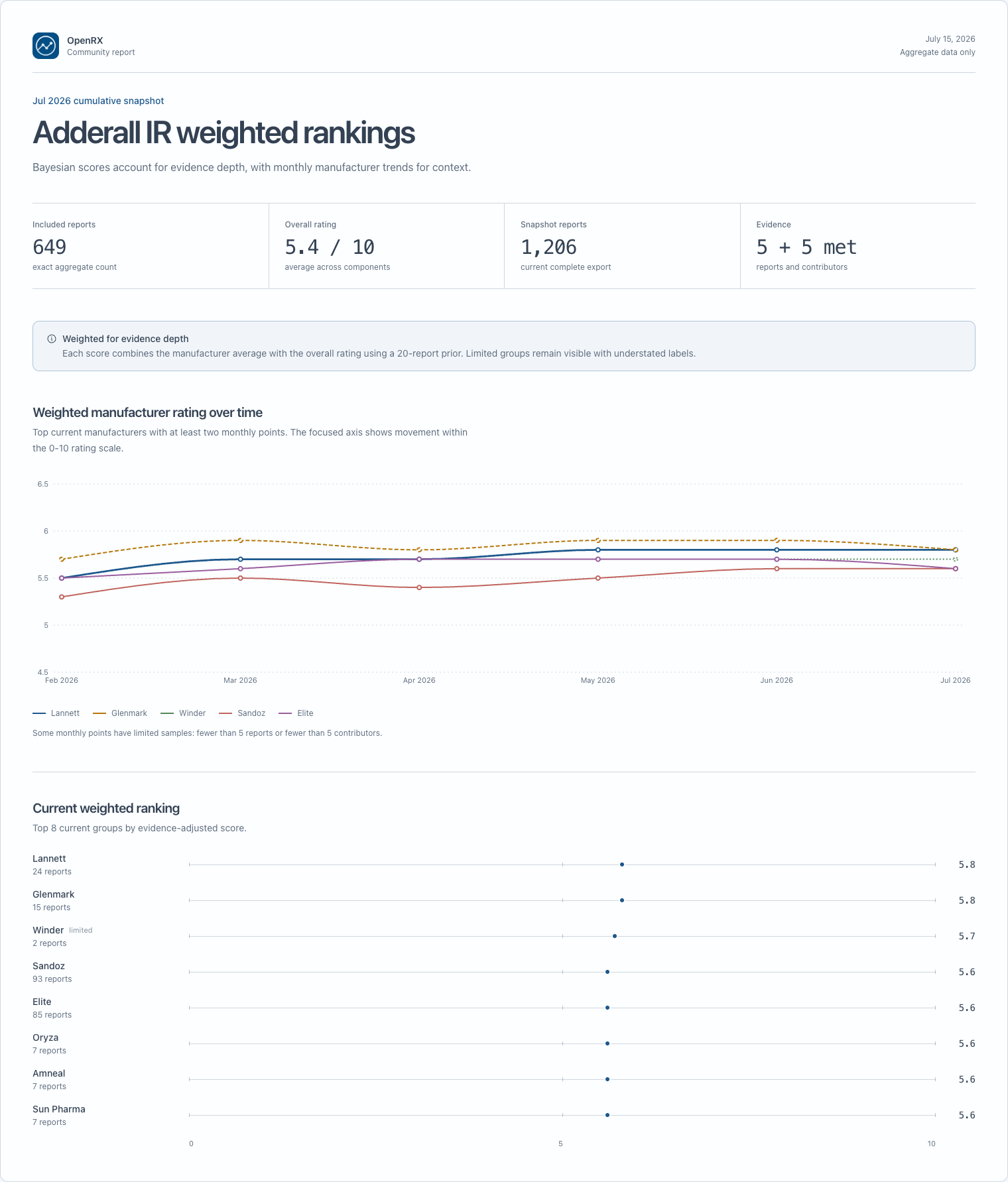Click the 85 reports count under Elite
The image size is (1008, 1182).
[52, 1015]
